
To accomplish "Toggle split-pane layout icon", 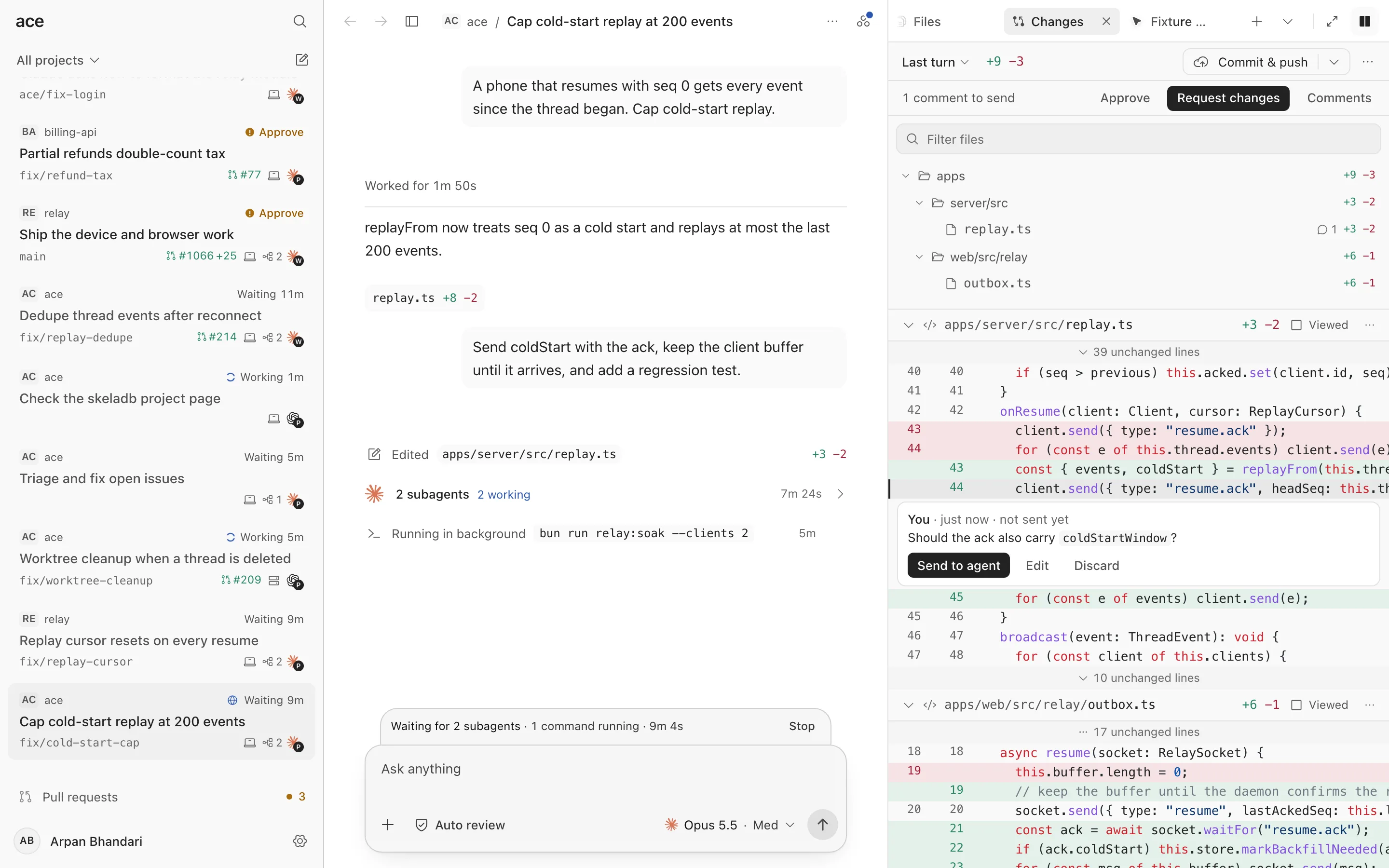I will 1364,22.
